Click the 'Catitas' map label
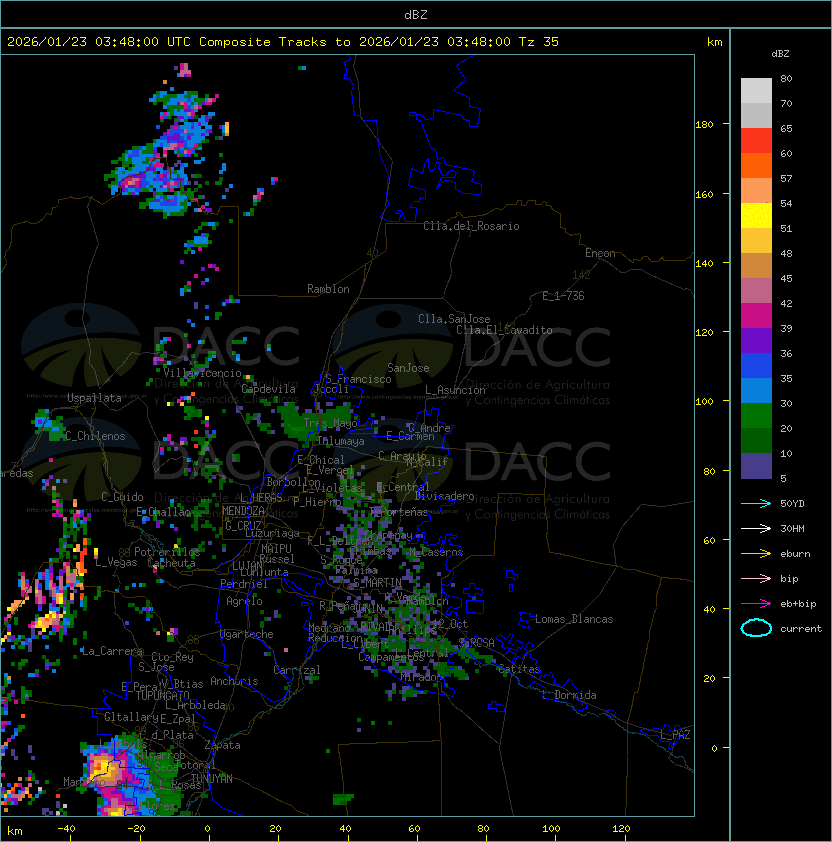The height and width of the screenshot is (842, 832). pyautogui.click(x=519, y=670)
